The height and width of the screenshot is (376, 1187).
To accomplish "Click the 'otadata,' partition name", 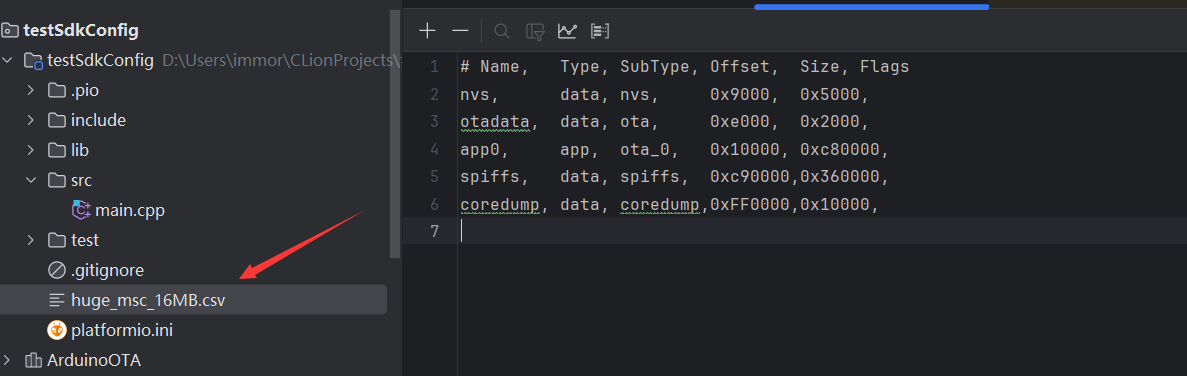I will (500, 122).
